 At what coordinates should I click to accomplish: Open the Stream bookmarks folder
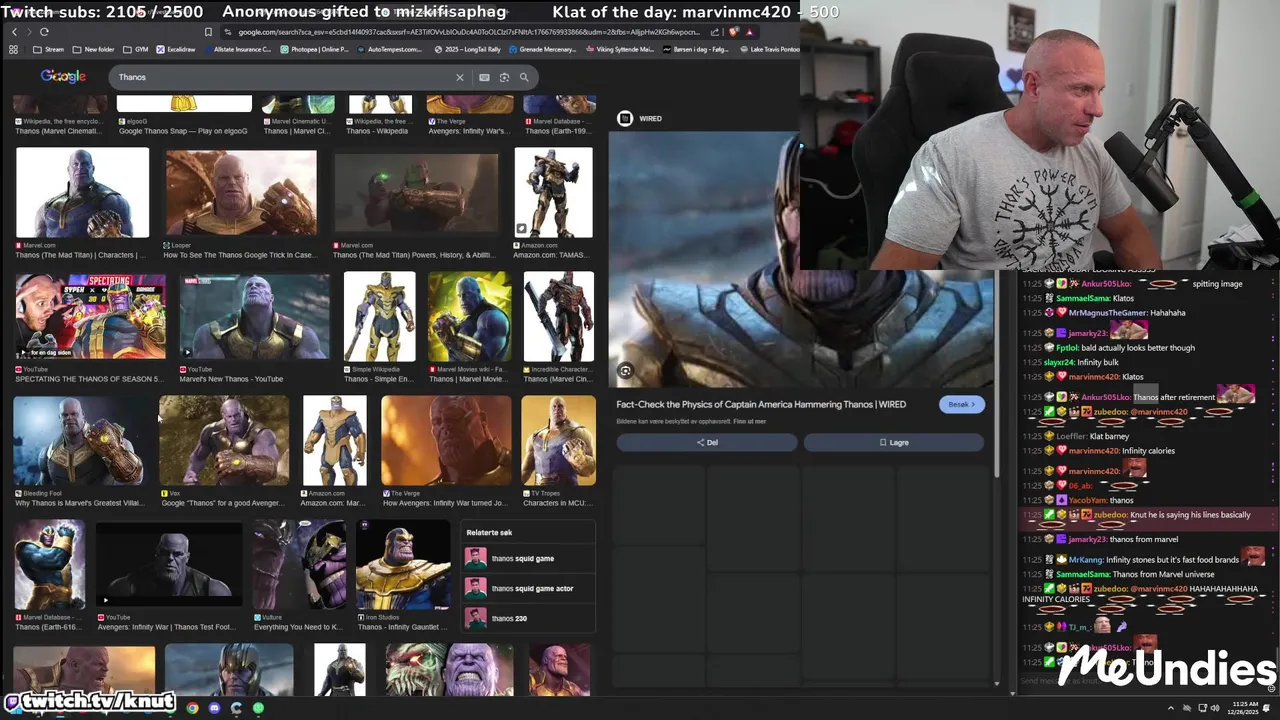[48, 49]
